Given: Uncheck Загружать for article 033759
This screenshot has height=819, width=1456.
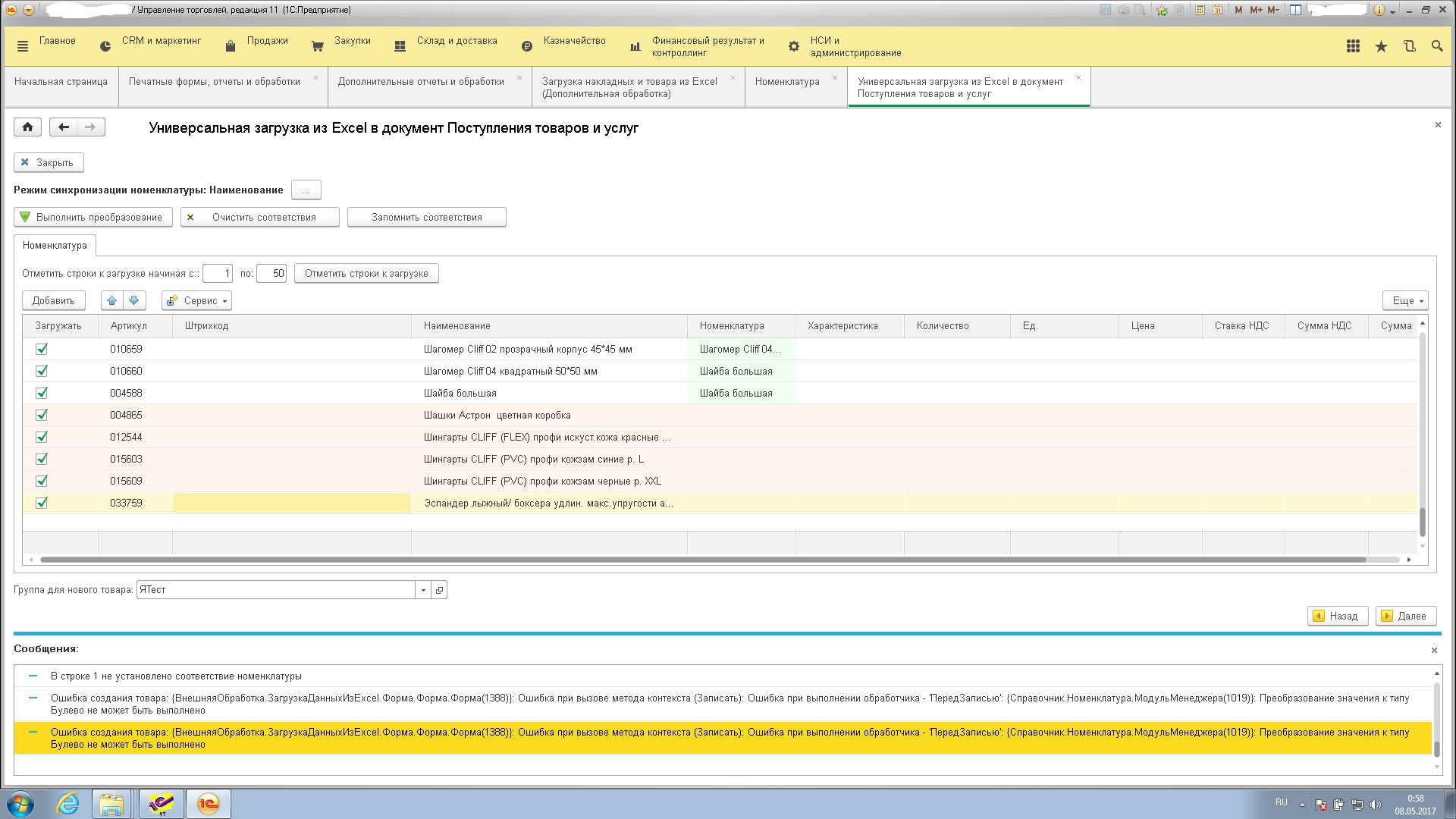Looking at the screenshot, I should click(x=42, y=503).
